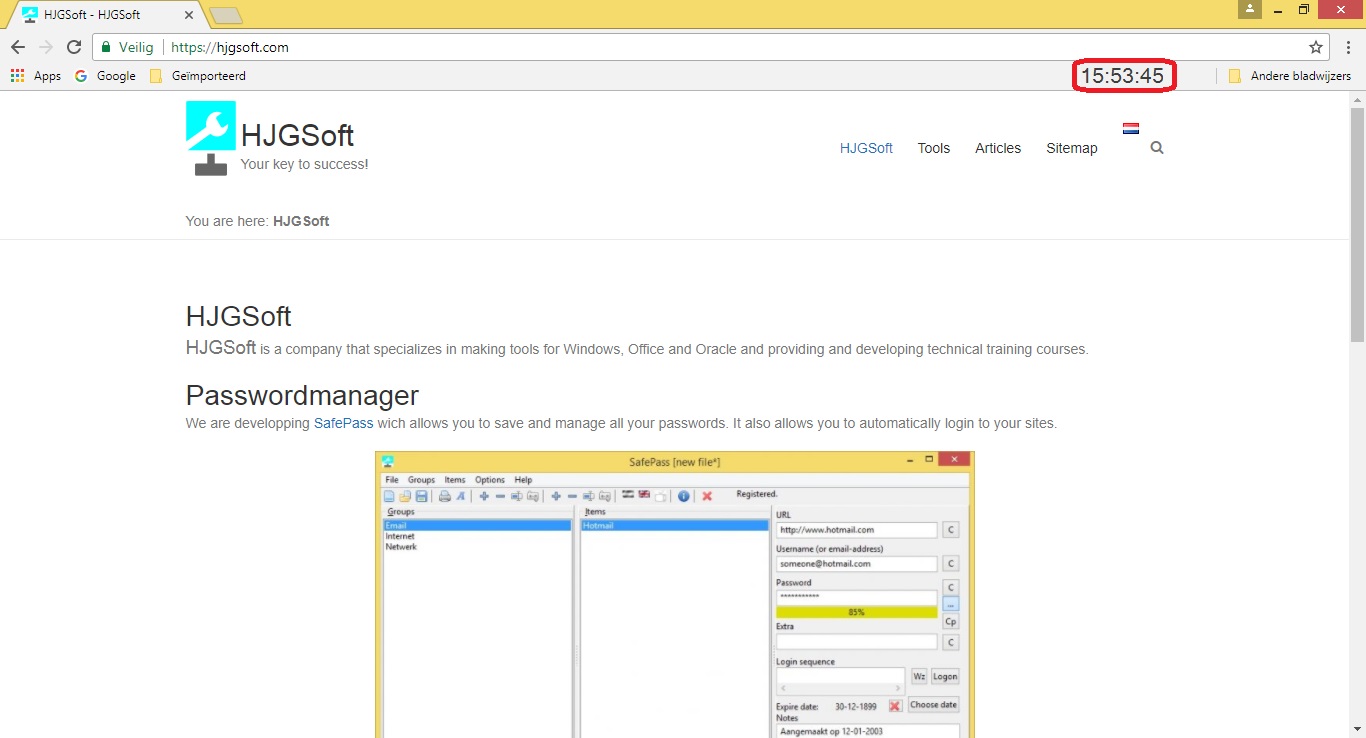Open Google bookmark in bookmarks bar
Image resolution: width=1366 pixels, height=738 pixels.
pyautogui.click(x=106, y=76)
